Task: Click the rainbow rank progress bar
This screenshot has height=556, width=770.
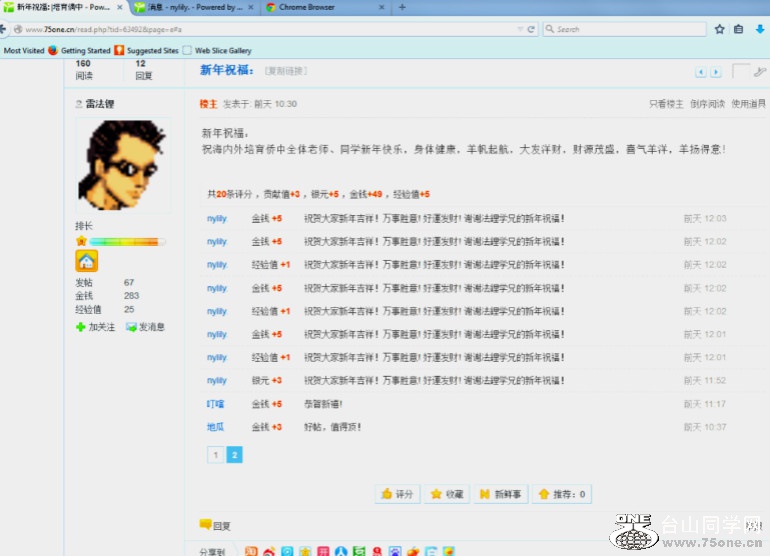Action: click(127, 242)
